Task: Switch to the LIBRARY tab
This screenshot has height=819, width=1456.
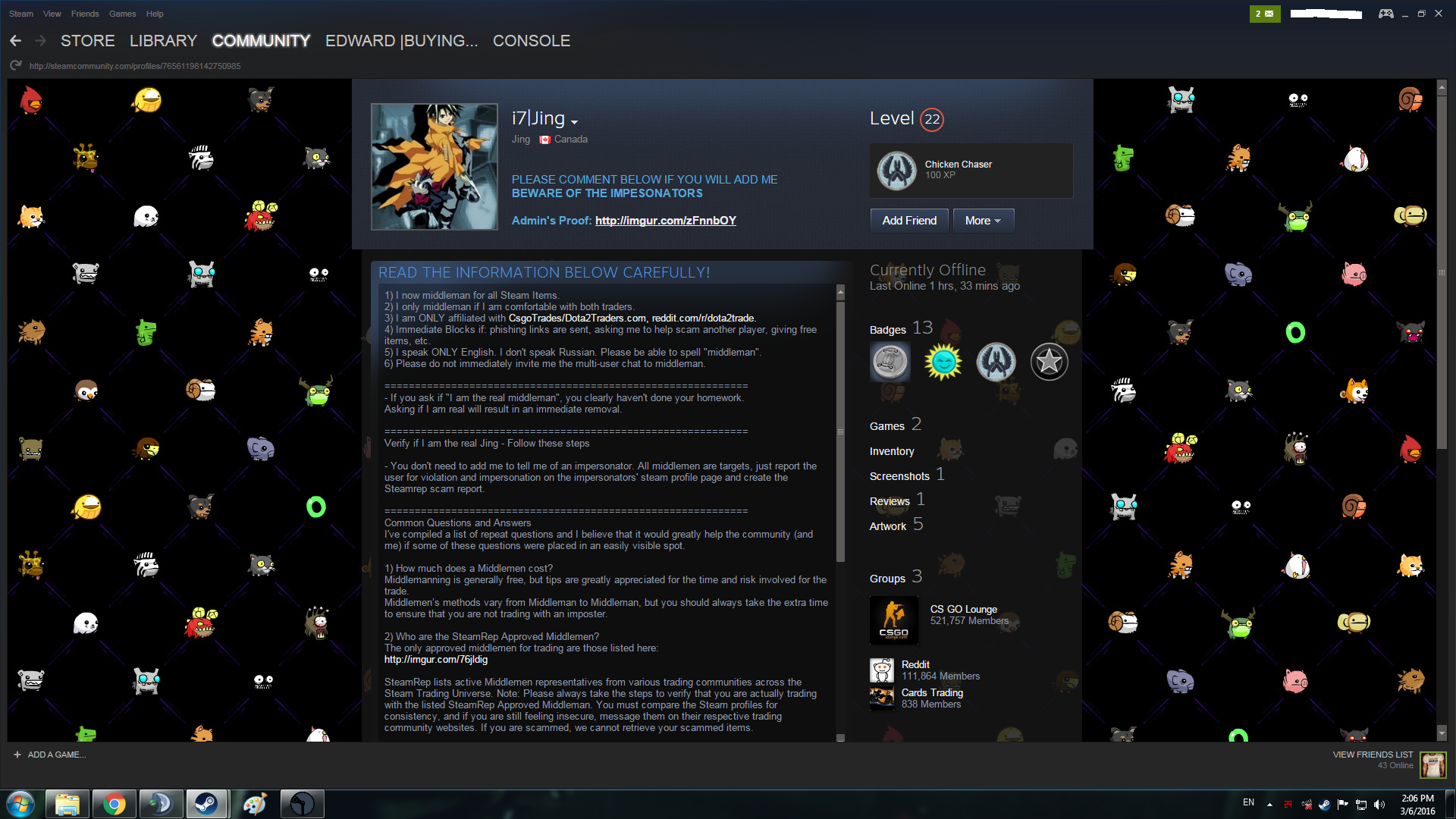Action: 163,41
